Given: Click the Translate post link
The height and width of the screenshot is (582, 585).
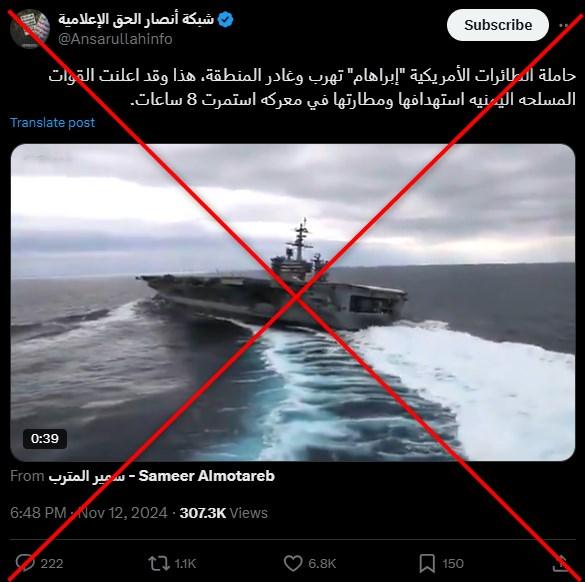Looking at the screenshot, I should 53,122.
